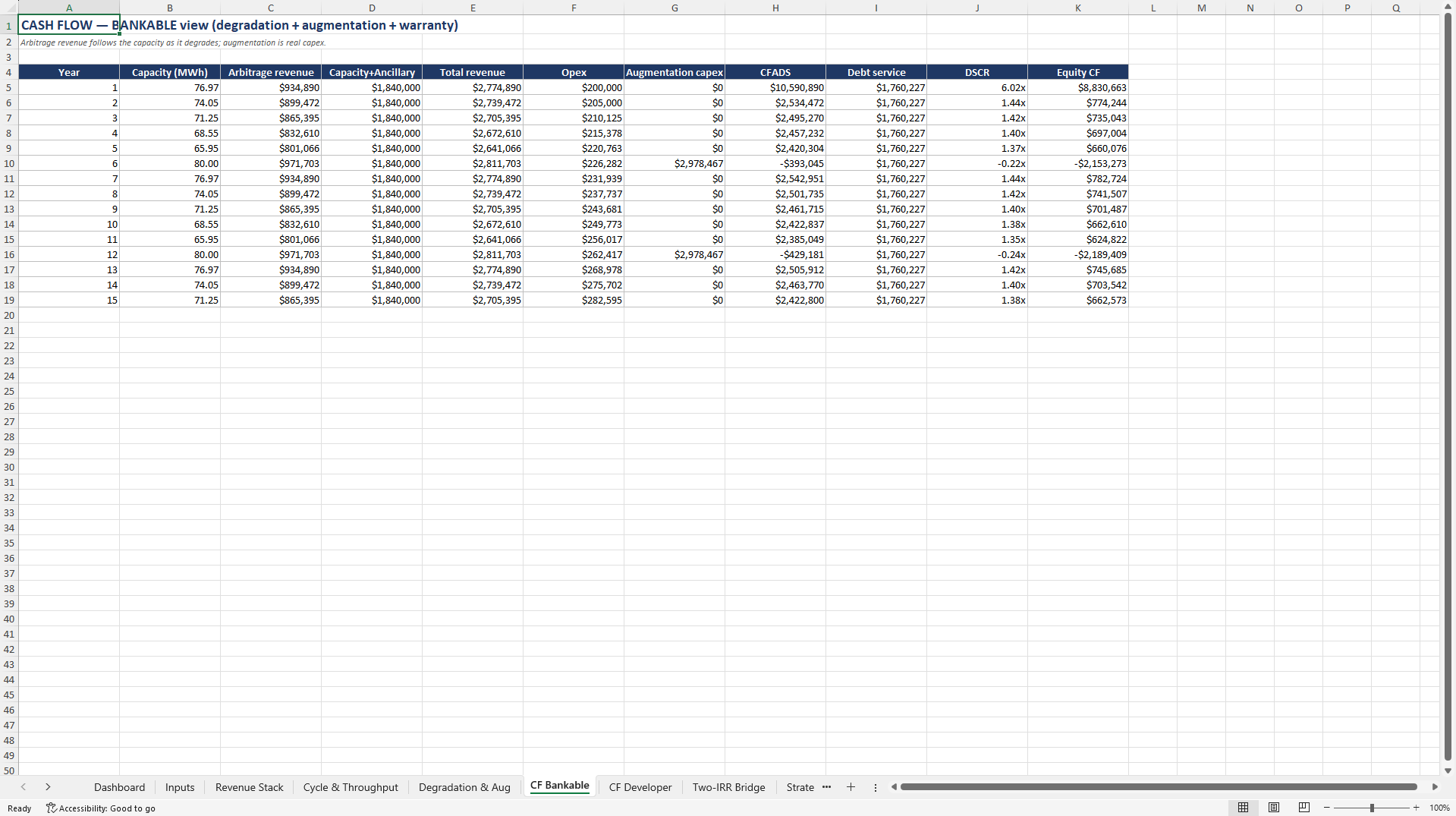
Task: Add a new sheet with plus icon
Action: pyautogui.click(x=851, y=787)
